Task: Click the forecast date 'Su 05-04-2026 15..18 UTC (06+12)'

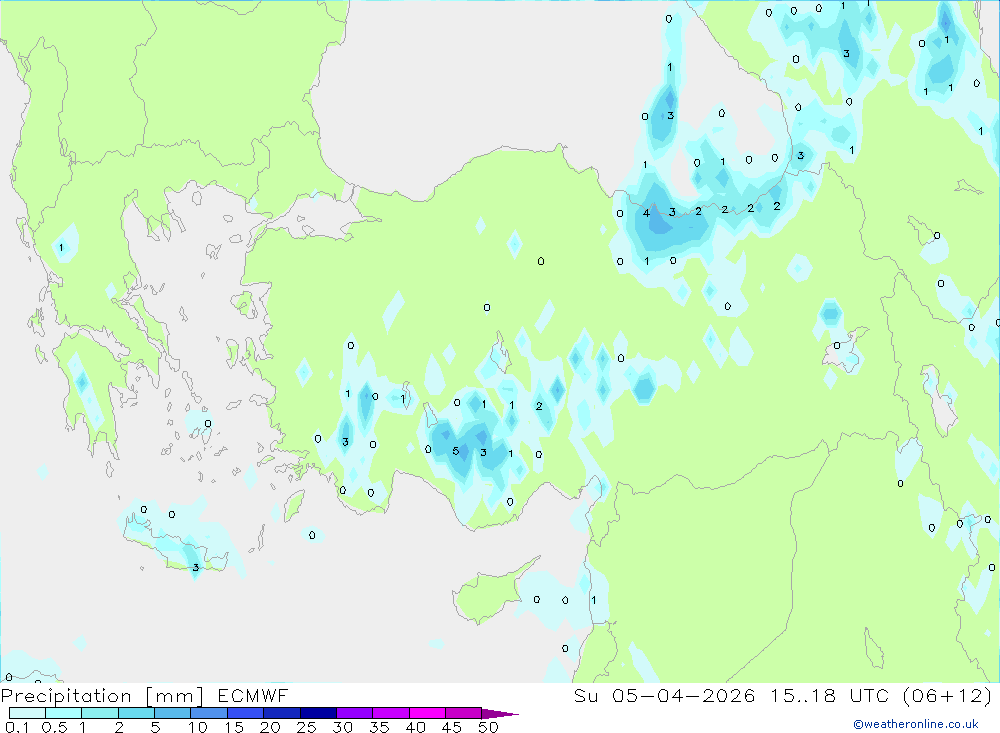Action: pos(783,695)
